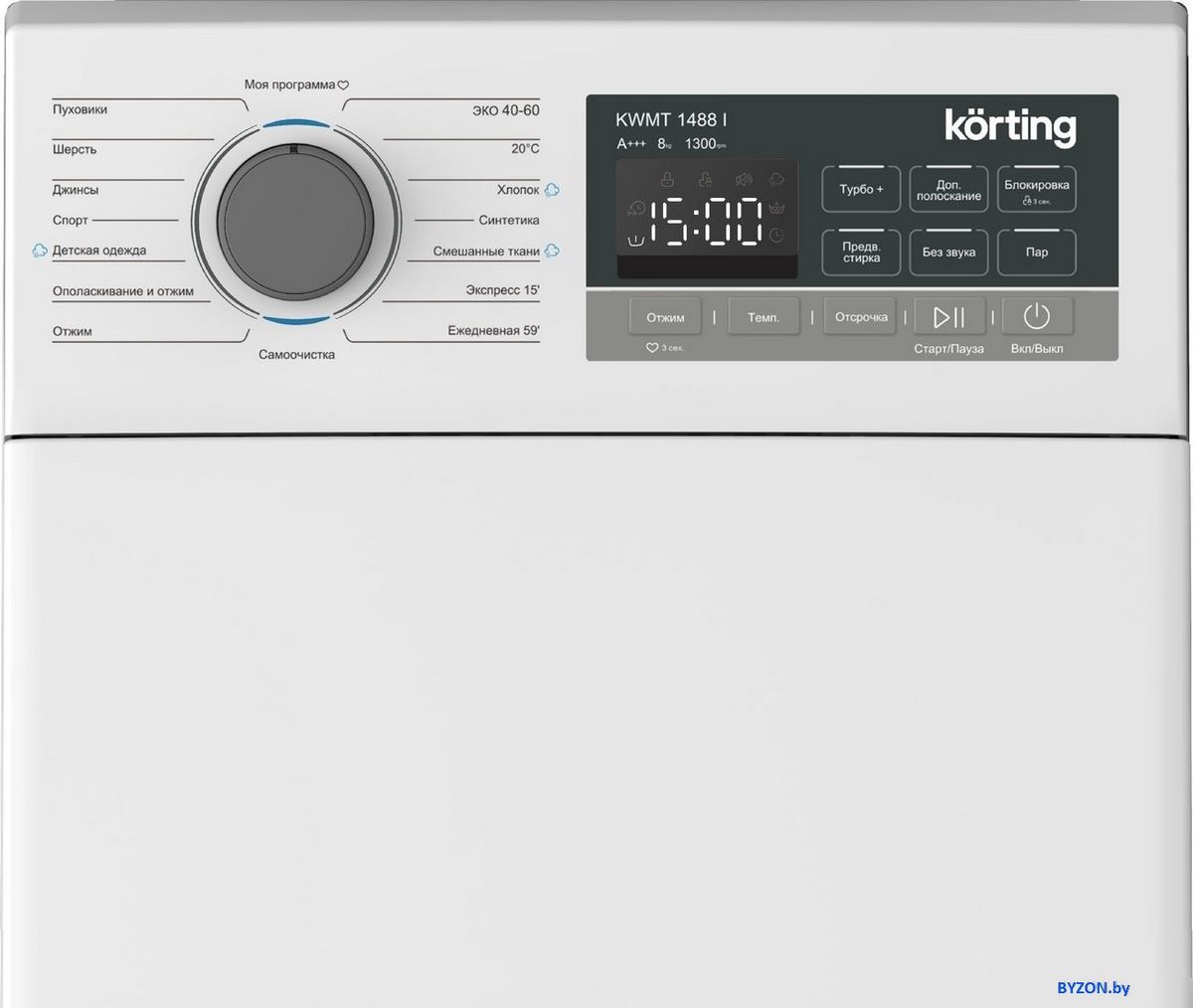This screenshot has height=1008, width=1193.
Task: Toggle Доп. полоскание extra rinse
Action: (948, 190)
